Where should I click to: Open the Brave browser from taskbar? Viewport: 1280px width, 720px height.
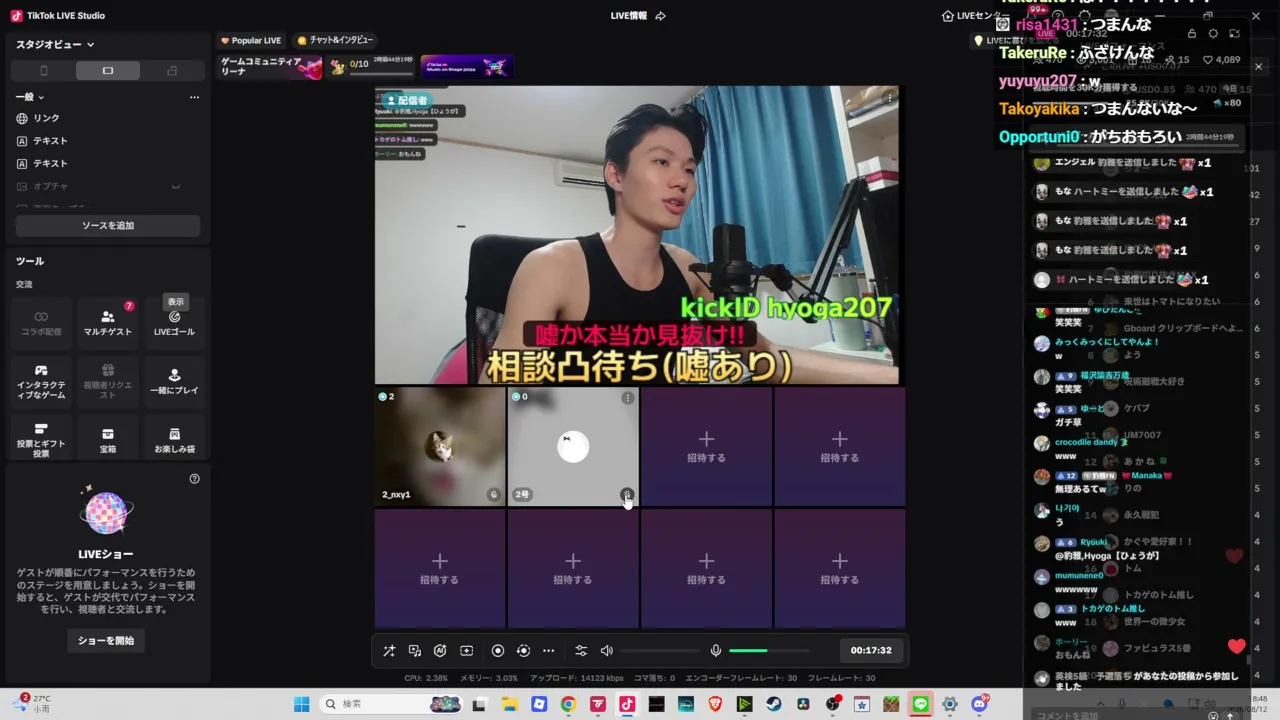715,704
